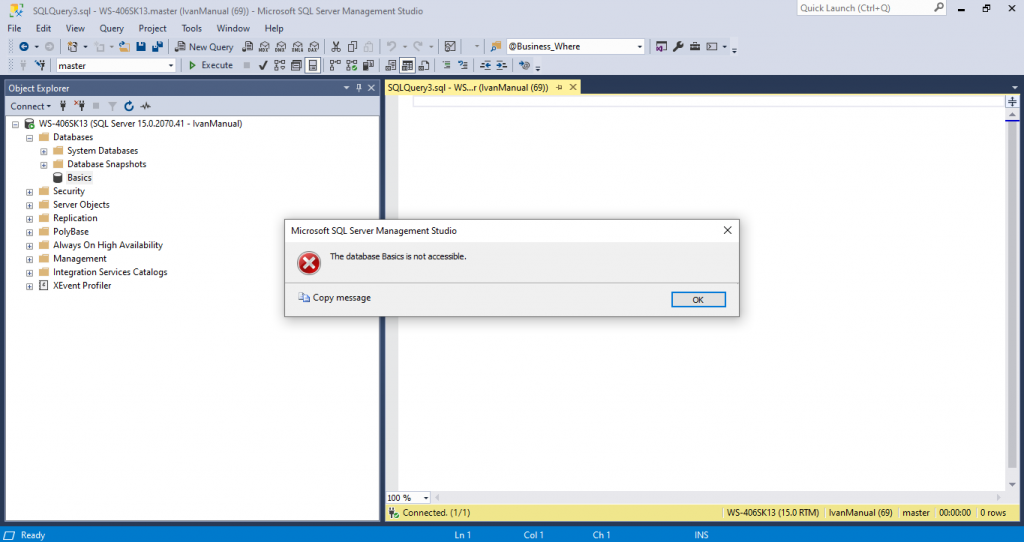This screenshot has height=542, width=1024.
Task: Open the @Business_Where find combo box
Action: pos(575,46)
